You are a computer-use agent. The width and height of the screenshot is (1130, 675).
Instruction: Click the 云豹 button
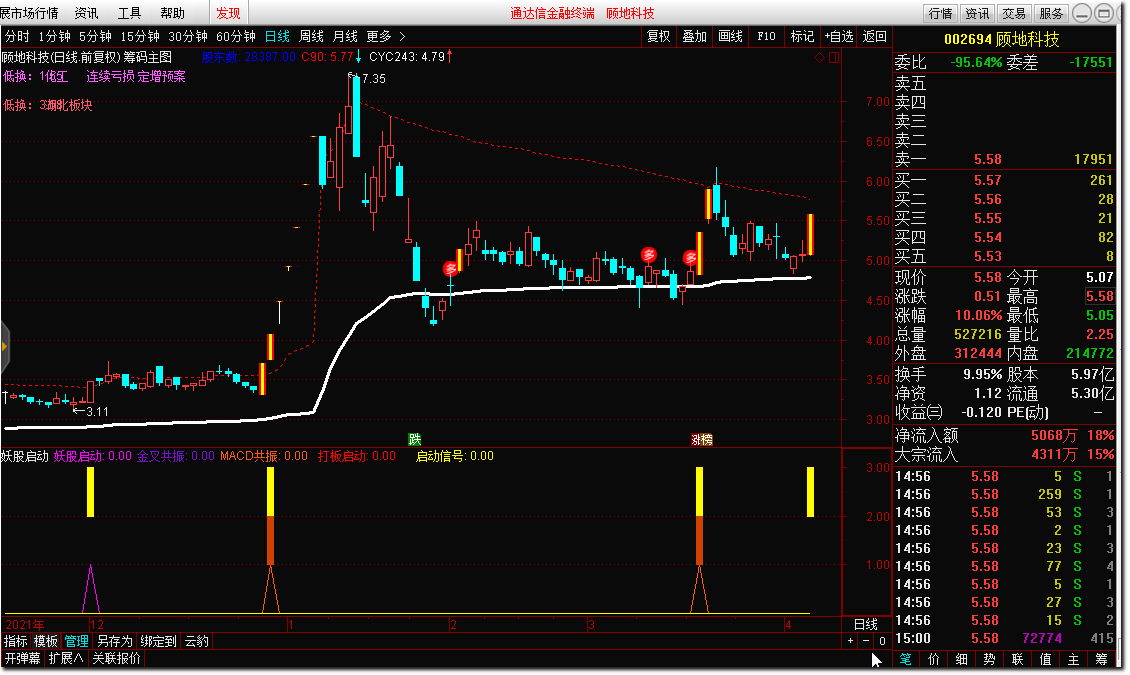coord(196,640)
